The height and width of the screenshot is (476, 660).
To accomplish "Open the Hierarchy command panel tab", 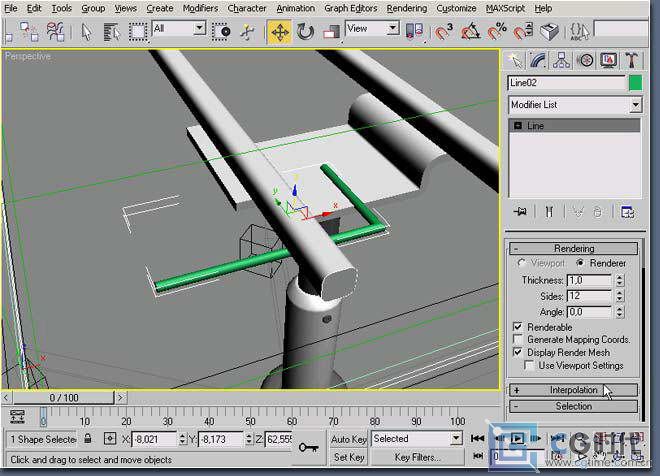I will point(561,61).
